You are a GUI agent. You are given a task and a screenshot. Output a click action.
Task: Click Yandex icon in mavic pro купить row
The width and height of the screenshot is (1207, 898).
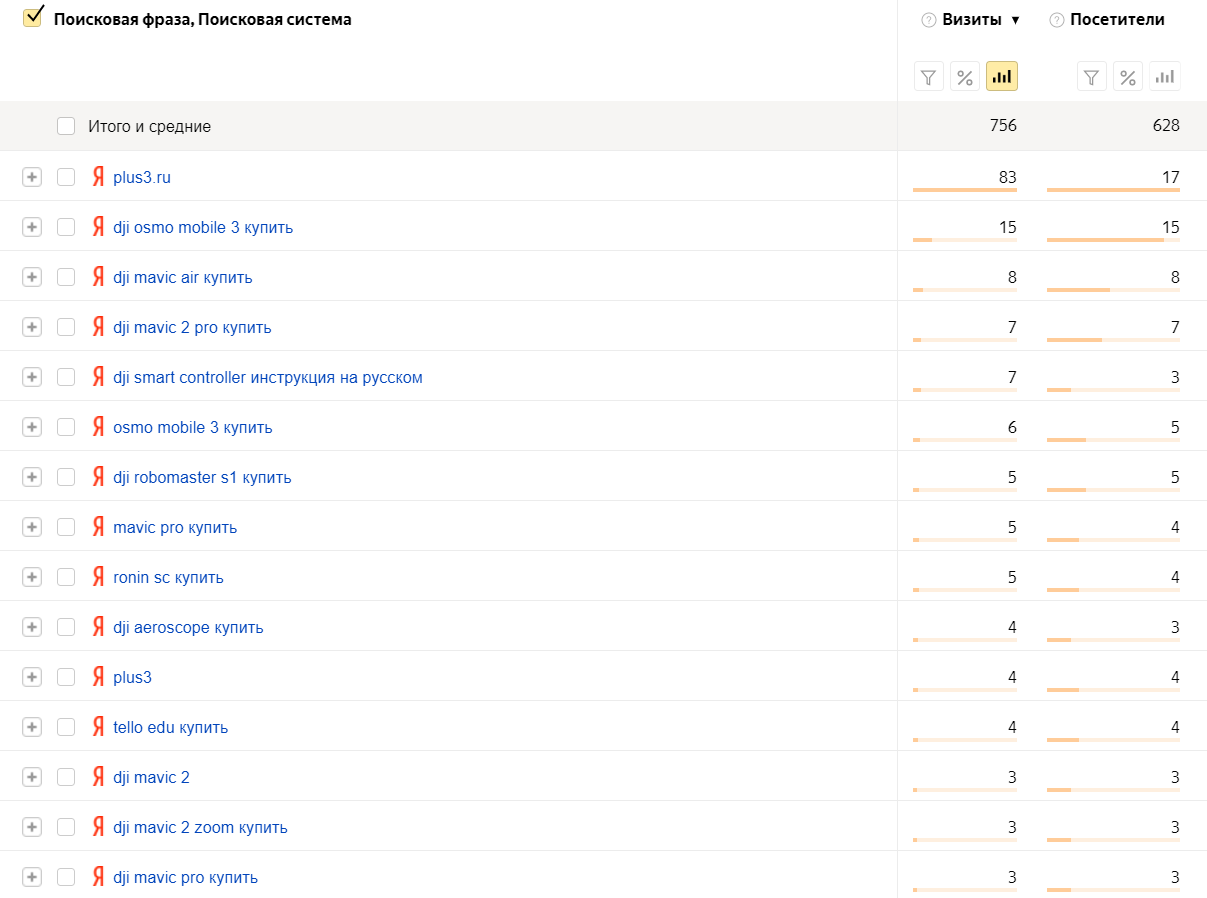(98, 527)
